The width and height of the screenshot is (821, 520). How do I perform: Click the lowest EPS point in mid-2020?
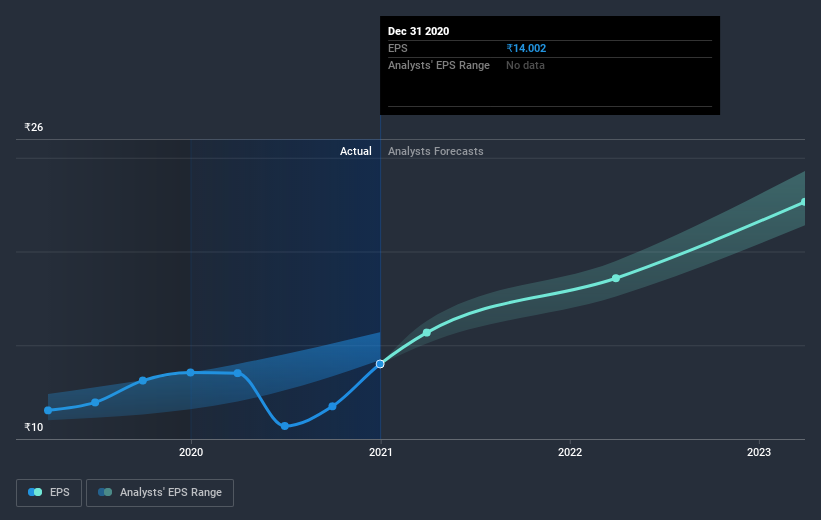point(285,426)
